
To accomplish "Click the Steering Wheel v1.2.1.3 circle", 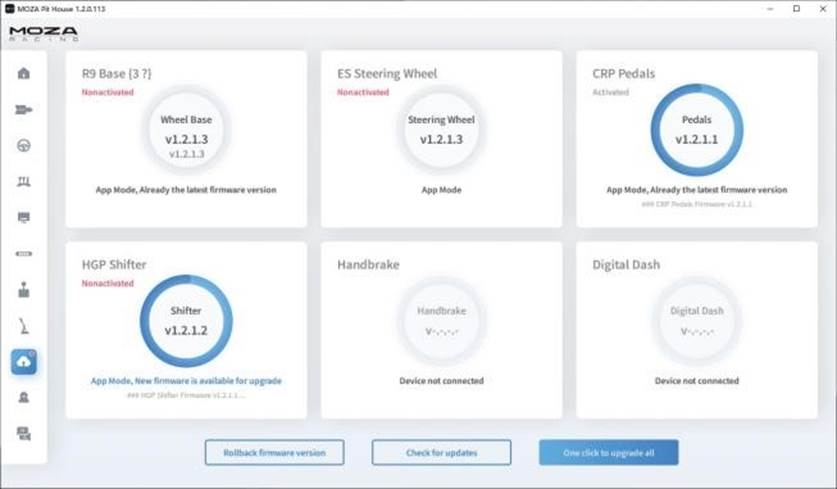I will 441,131.
